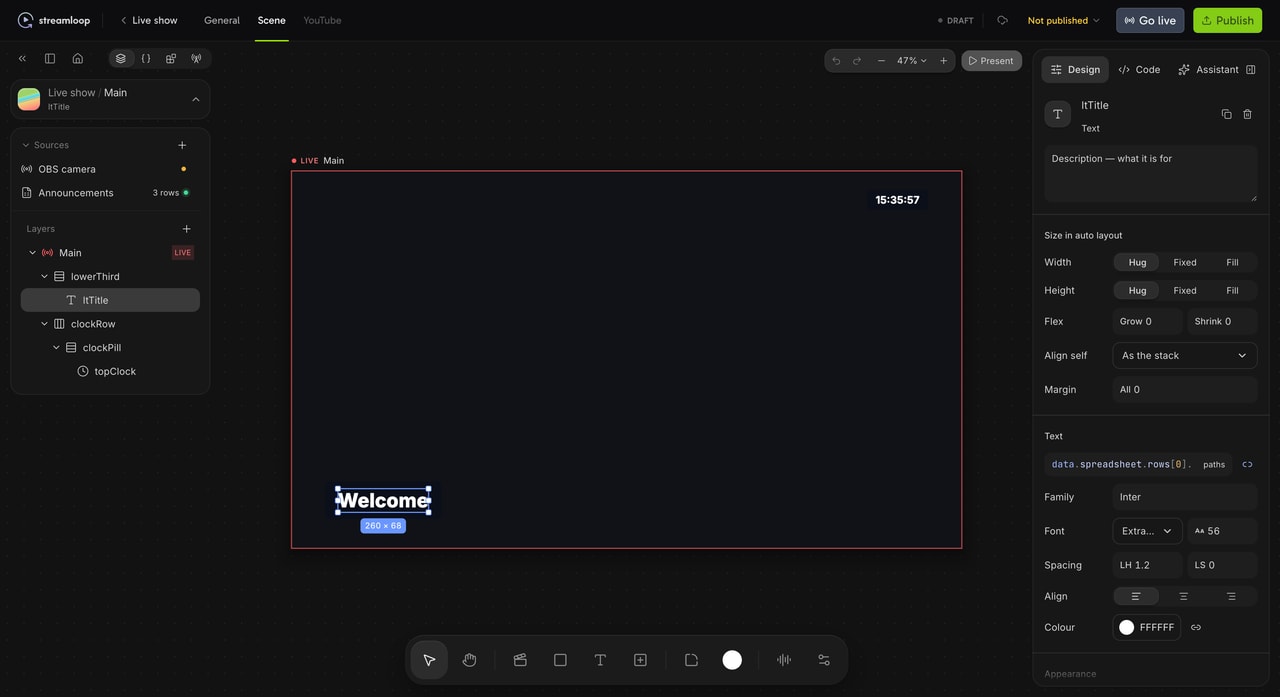
Task: Undo the last canvas action
Action: 837,61
